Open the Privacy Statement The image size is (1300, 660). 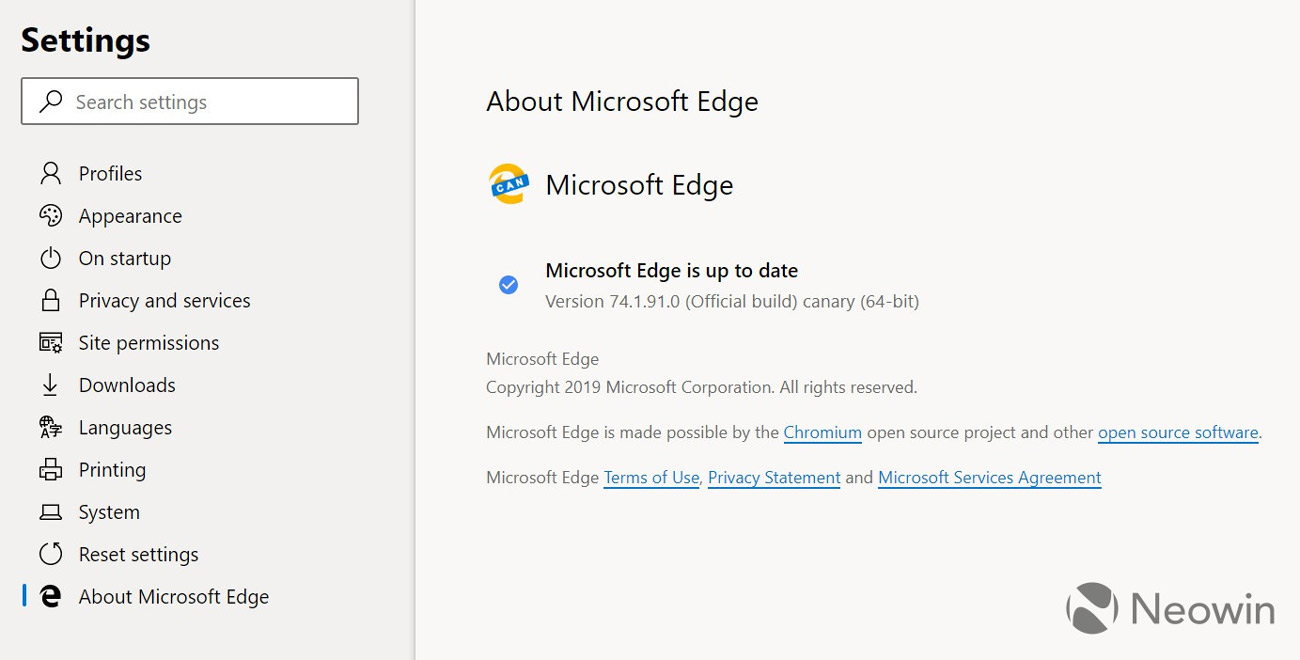click(x=773, y=477)
